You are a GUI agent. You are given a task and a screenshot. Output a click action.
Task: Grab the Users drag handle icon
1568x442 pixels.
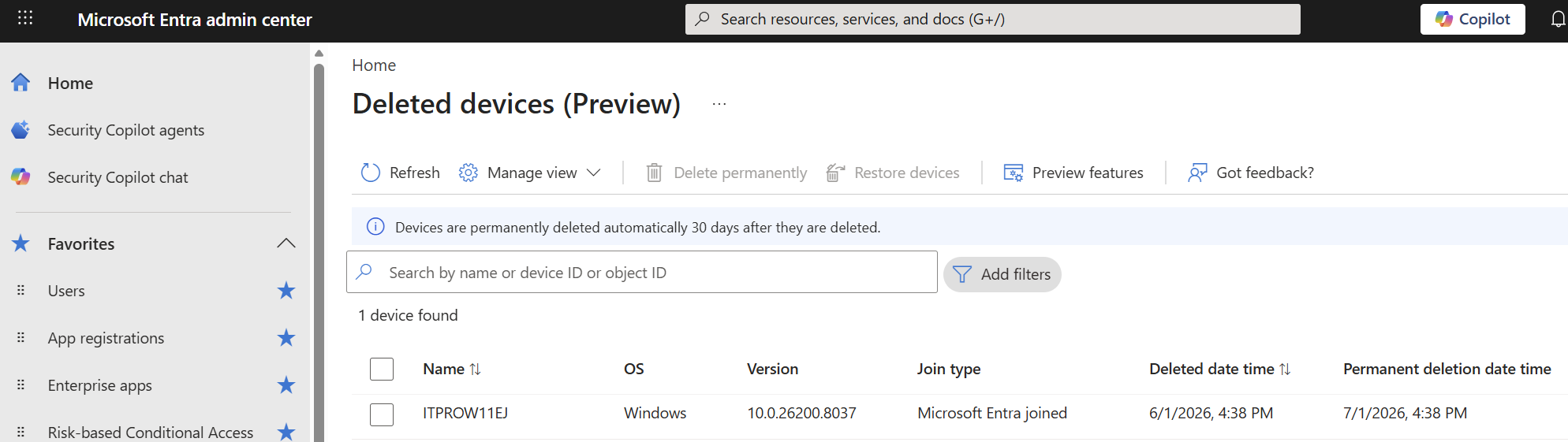point(21,291)
